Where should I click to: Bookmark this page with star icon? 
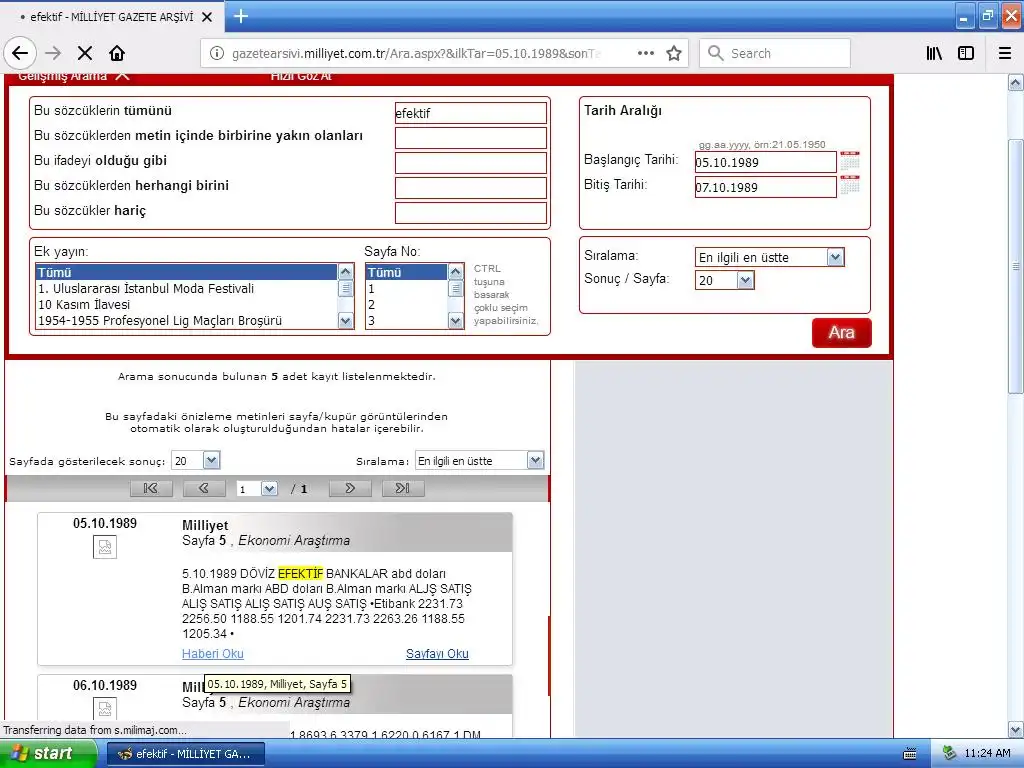coord(674,54)
